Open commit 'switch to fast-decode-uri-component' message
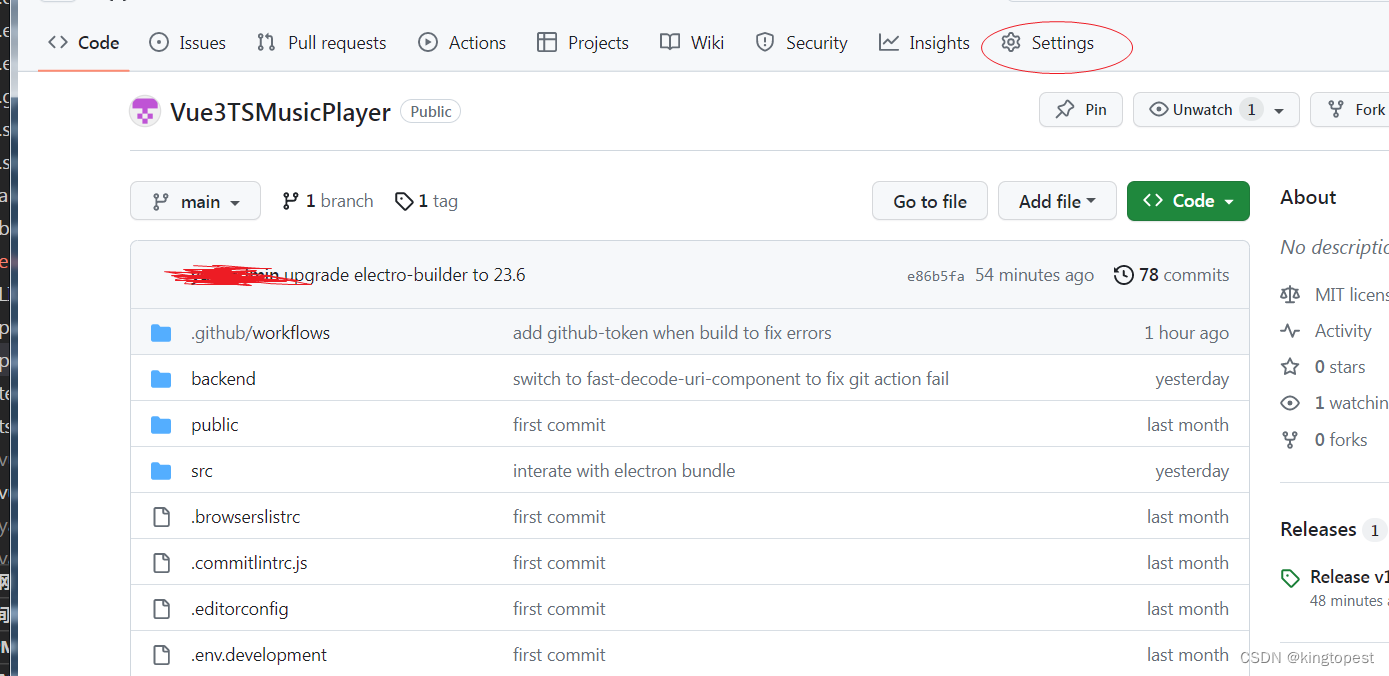The height and width of the screenshot is (676, 1389). (731, 379)
